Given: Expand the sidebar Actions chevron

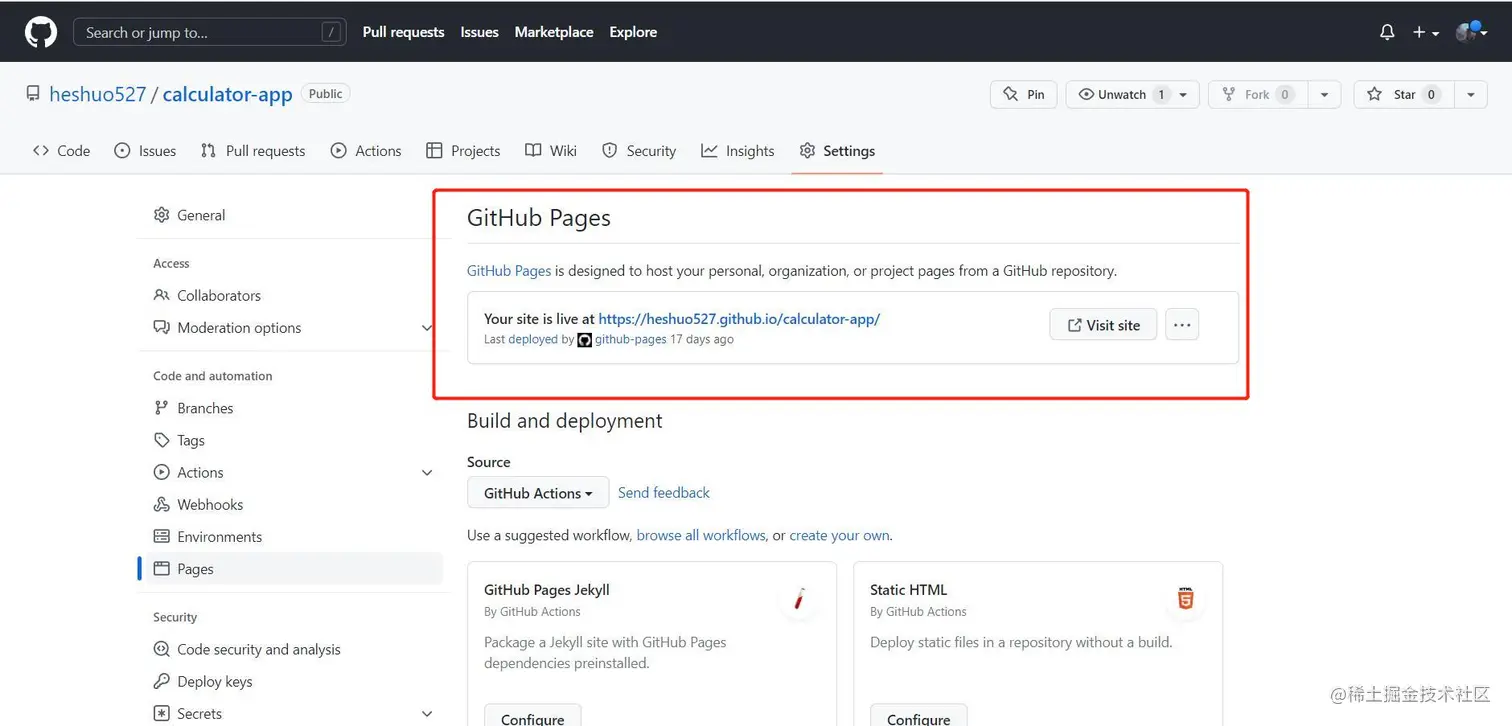Looking at the screenshot, I should (427, 473).
